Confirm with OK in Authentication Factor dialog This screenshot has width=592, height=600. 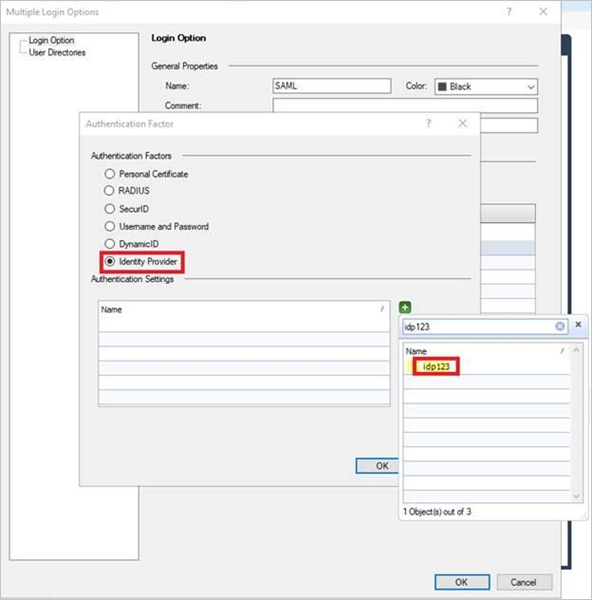click(x=377, y=466)
